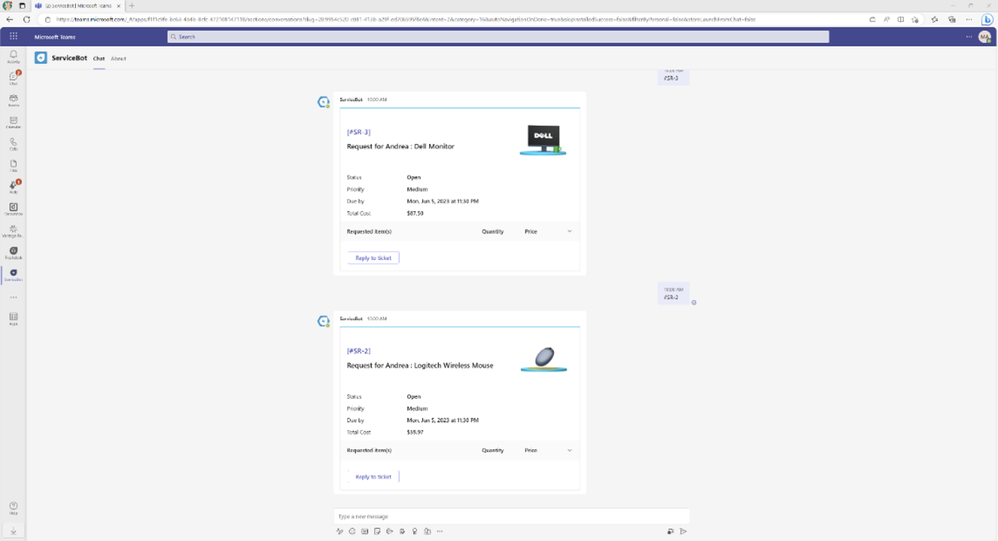The height and width of the screenshot is (541, 998).
Task: Send the message with the send arrow
Action: [683, 531]
